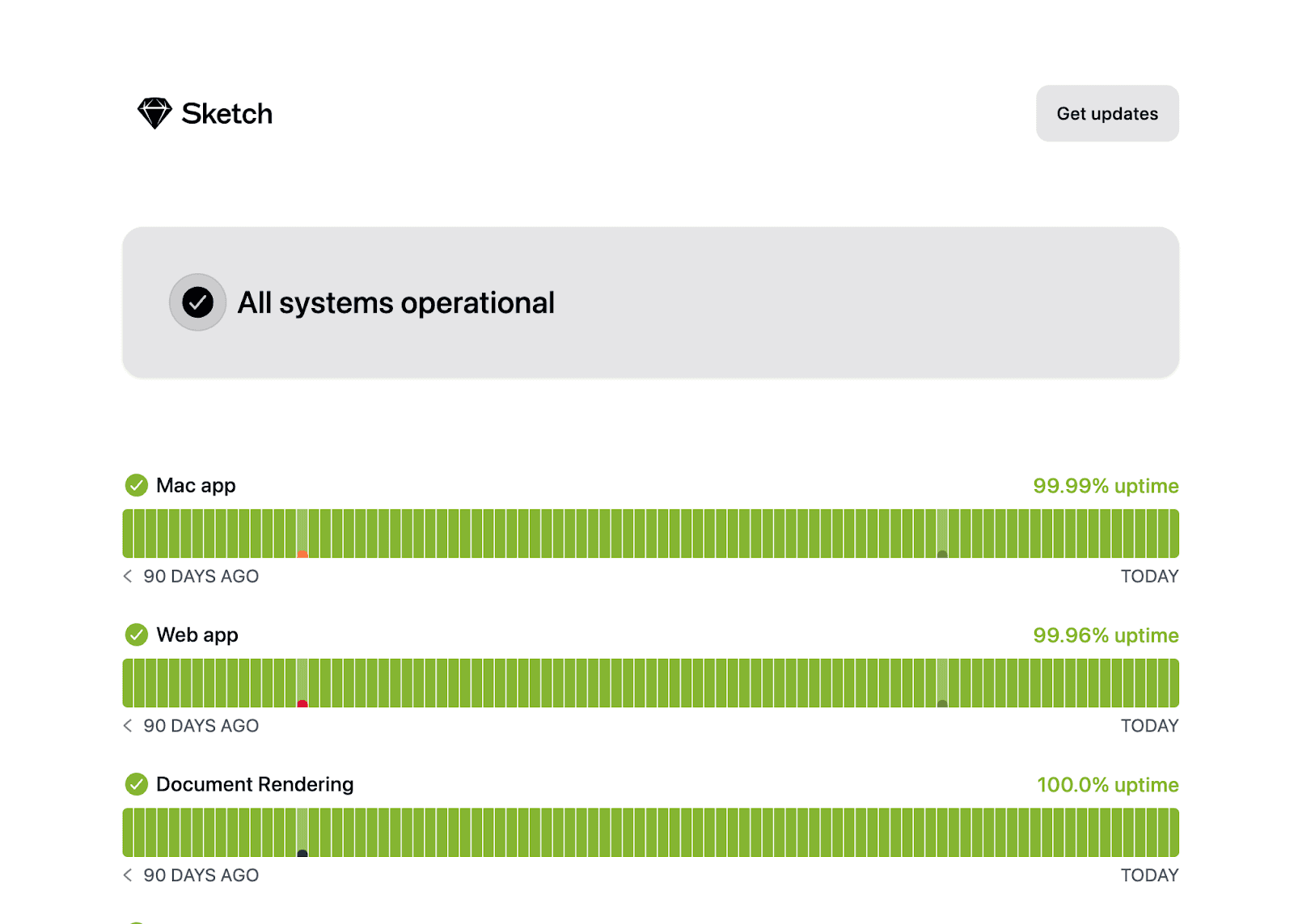Click the Sketch diamond logo icon
This screenshot has height=924, width=1294.
154,114
